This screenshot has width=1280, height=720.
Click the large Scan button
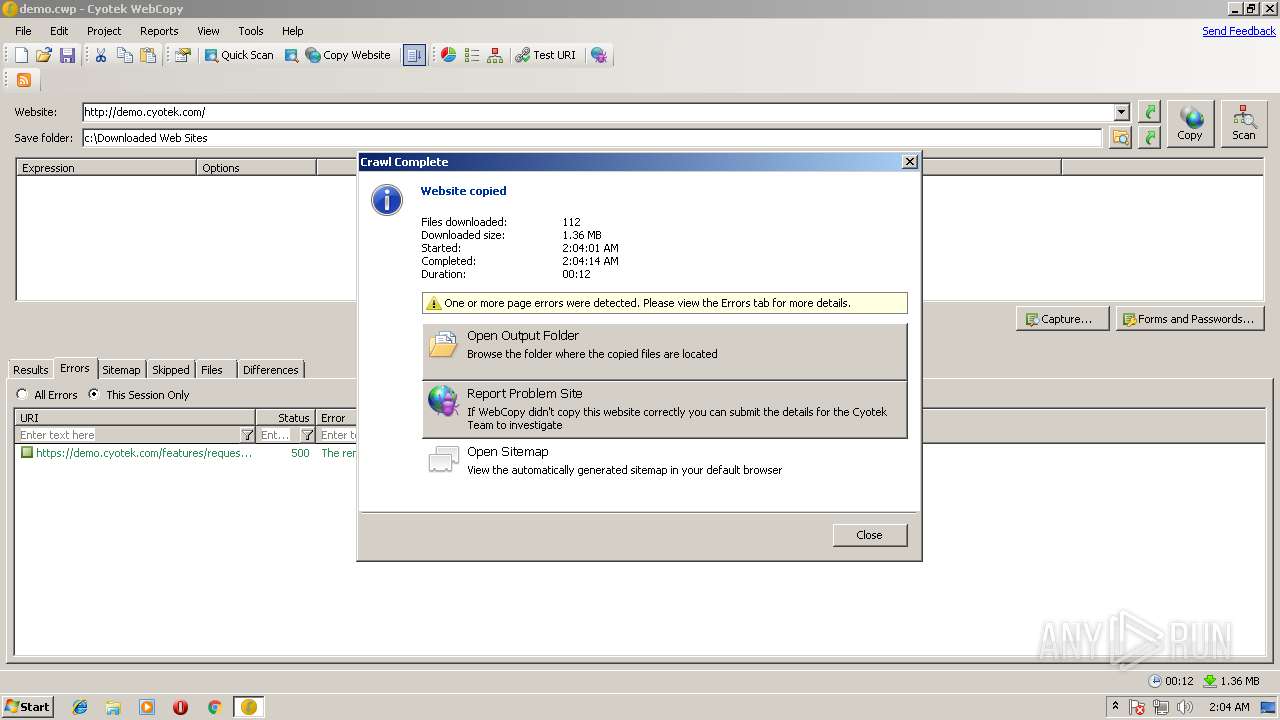[x=1244, y=124]
